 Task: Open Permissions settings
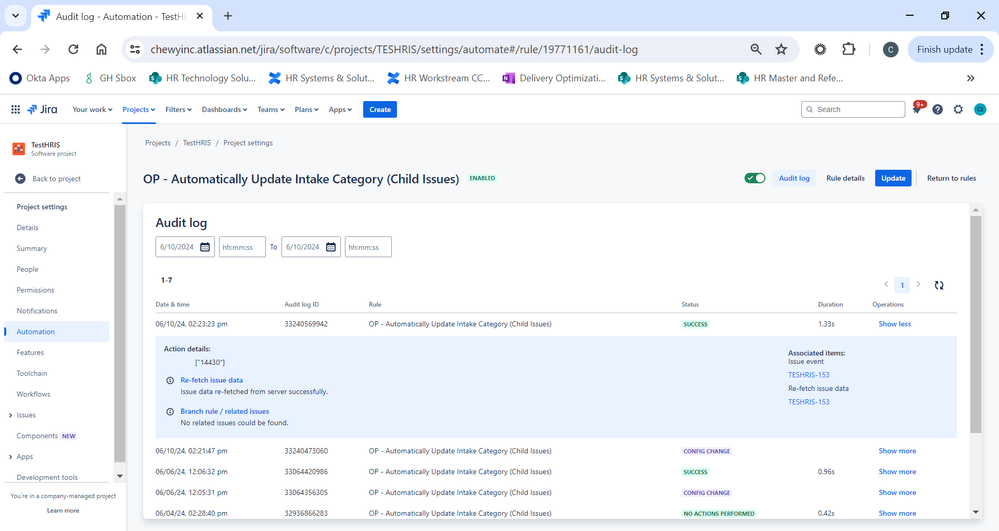[x=35, y=290]
